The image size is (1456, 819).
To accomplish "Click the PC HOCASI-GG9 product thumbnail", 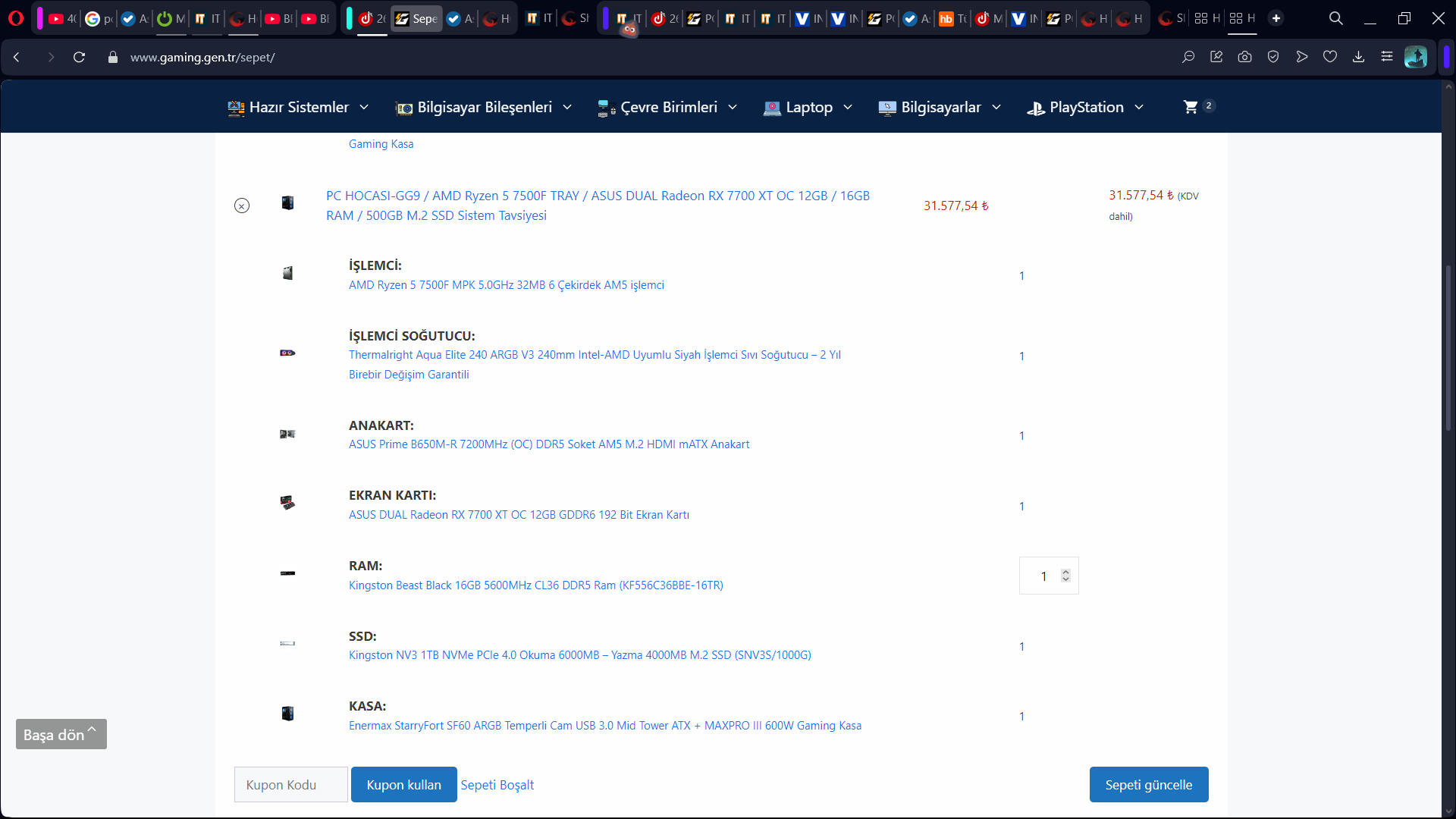I will 287,203.
